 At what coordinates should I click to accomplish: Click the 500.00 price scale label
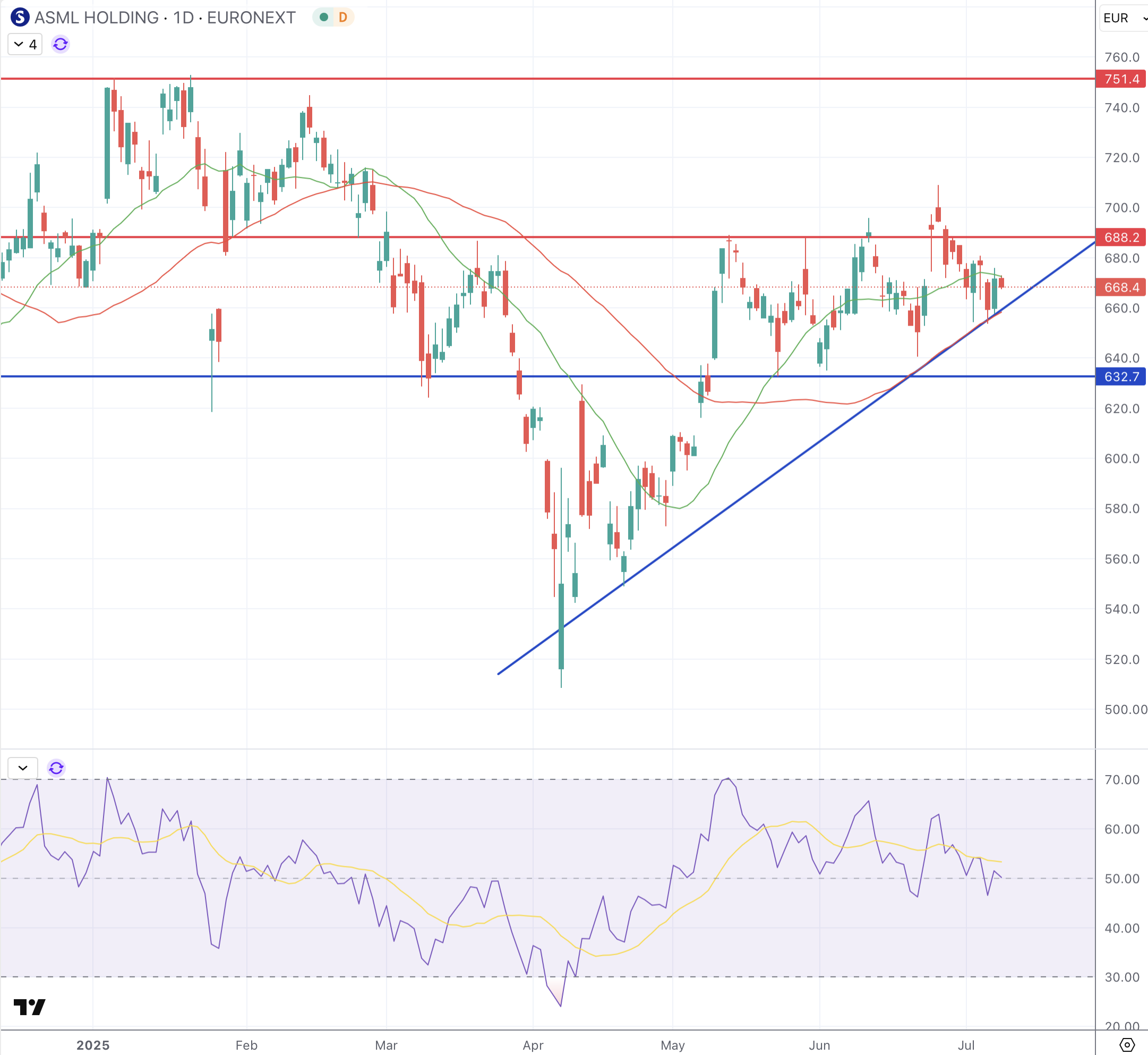pyautogui.click(x=1126, y=710)
